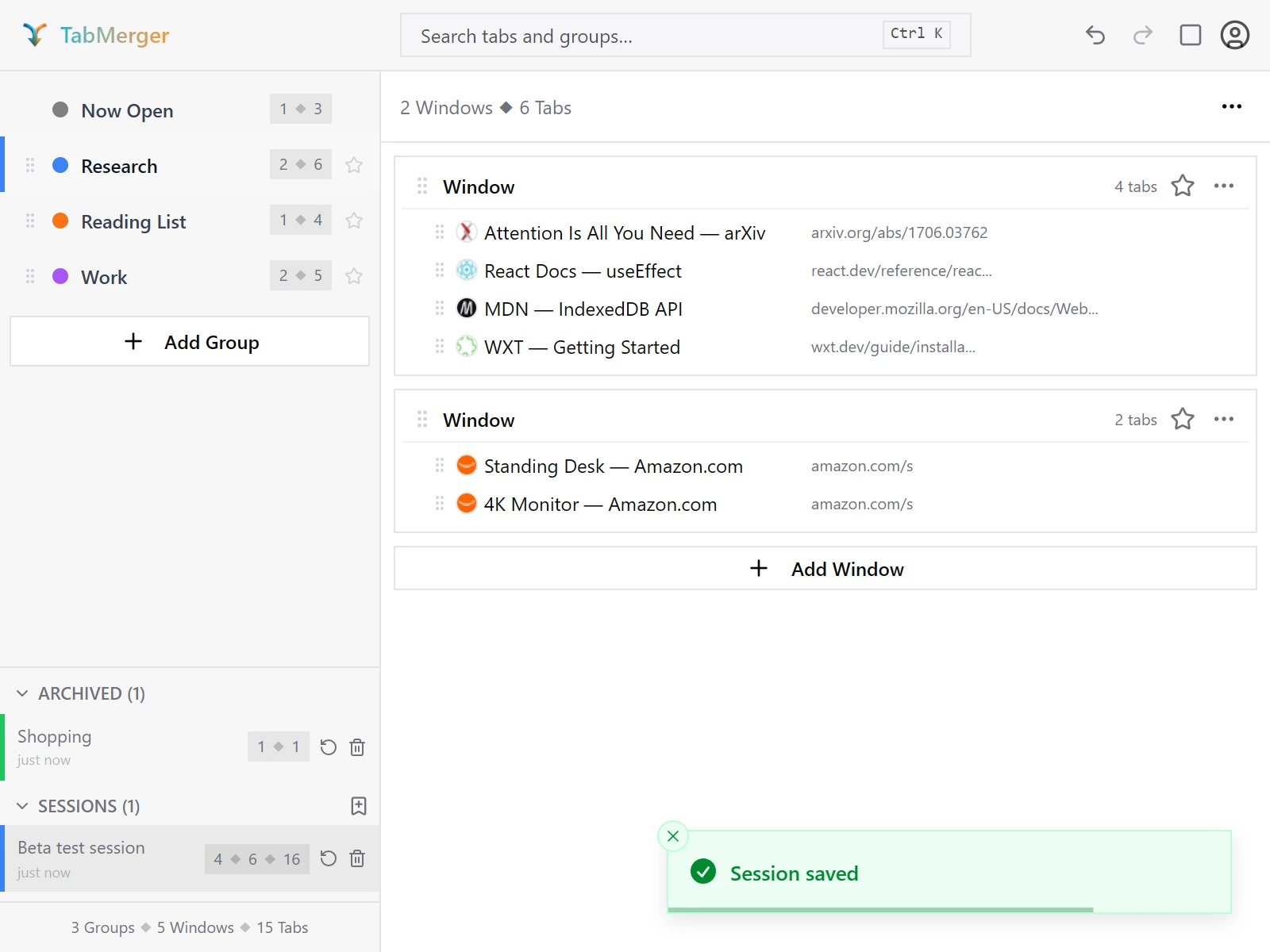Click drag handle of the 4 tabs Window

click(422, 186)
